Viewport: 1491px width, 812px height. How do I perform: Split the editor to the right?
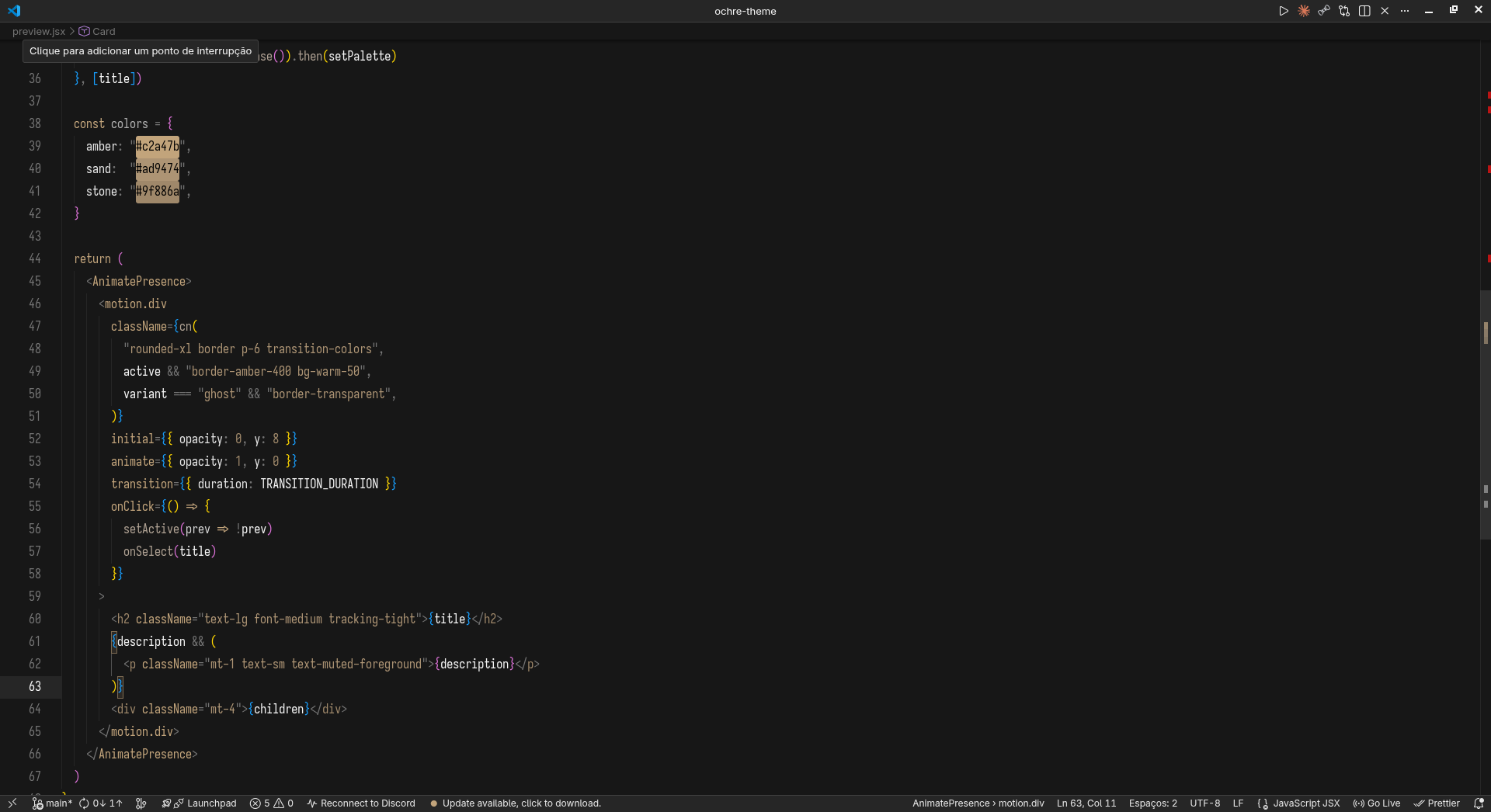pos(1364,11)
